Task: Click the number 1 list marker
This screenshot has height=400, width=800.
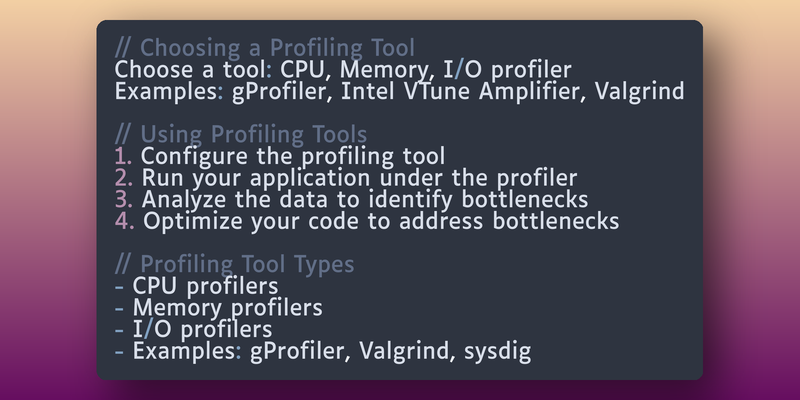Action: [x=123, y=156]
